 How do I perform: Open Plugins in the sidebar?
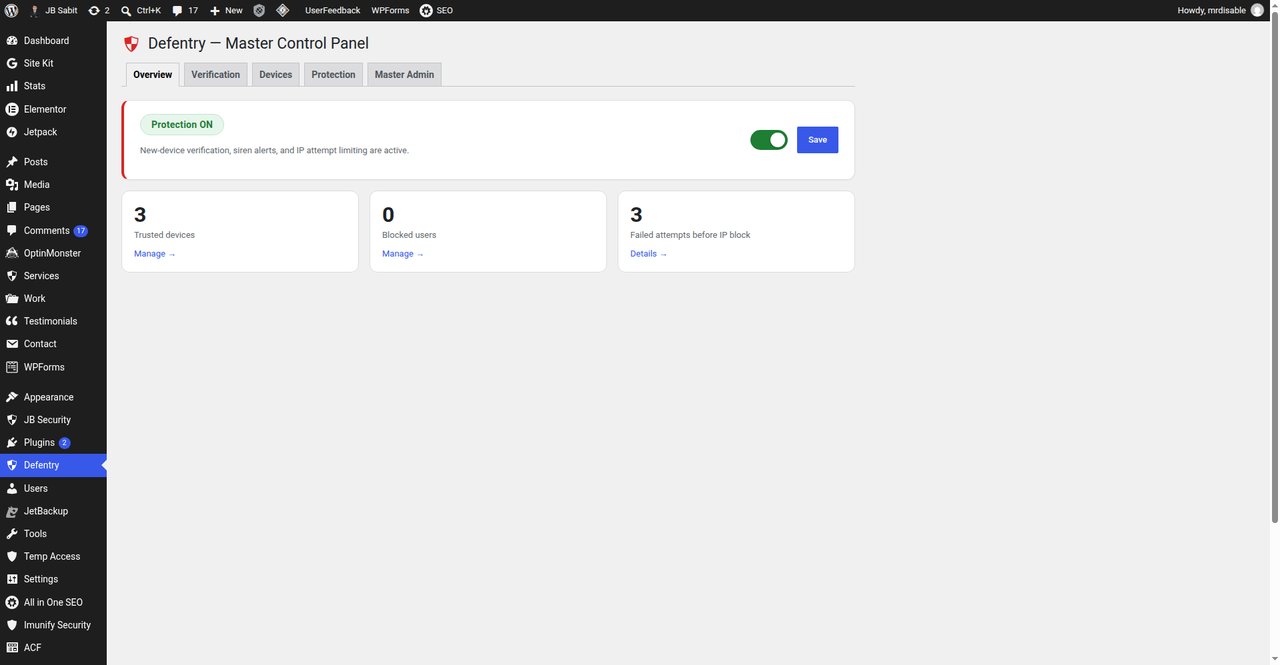(x=53, y=443)
